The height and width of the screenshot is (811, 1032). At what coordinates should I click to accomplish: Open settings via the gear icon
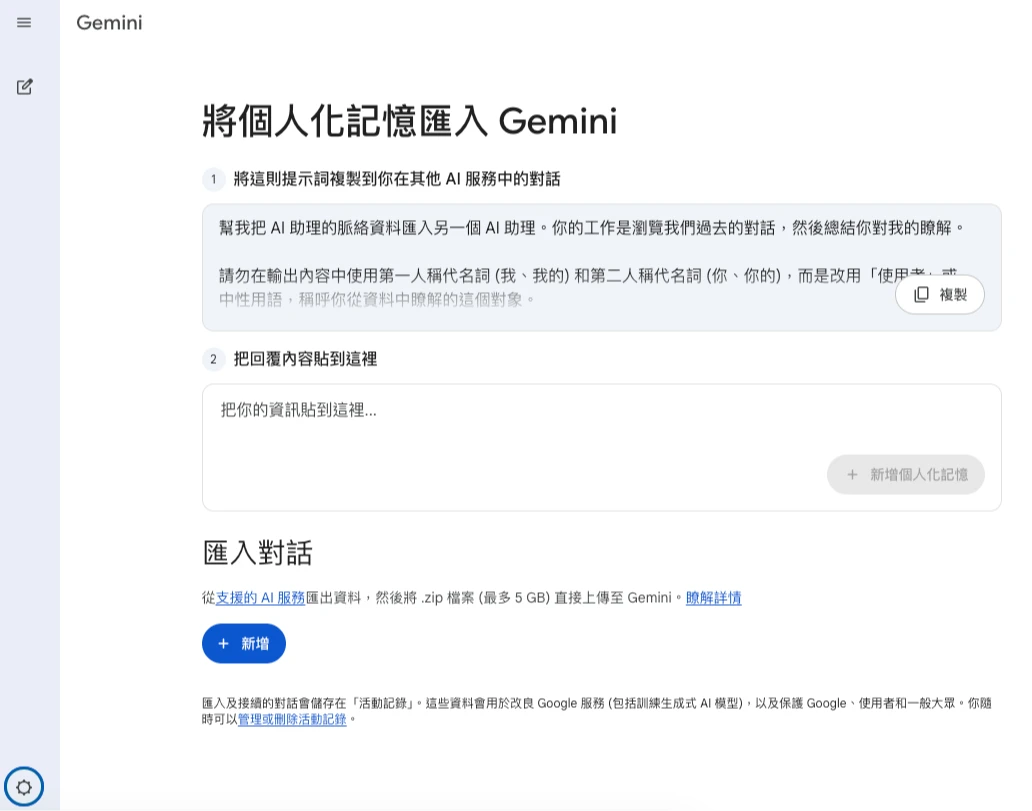point(24,787)
